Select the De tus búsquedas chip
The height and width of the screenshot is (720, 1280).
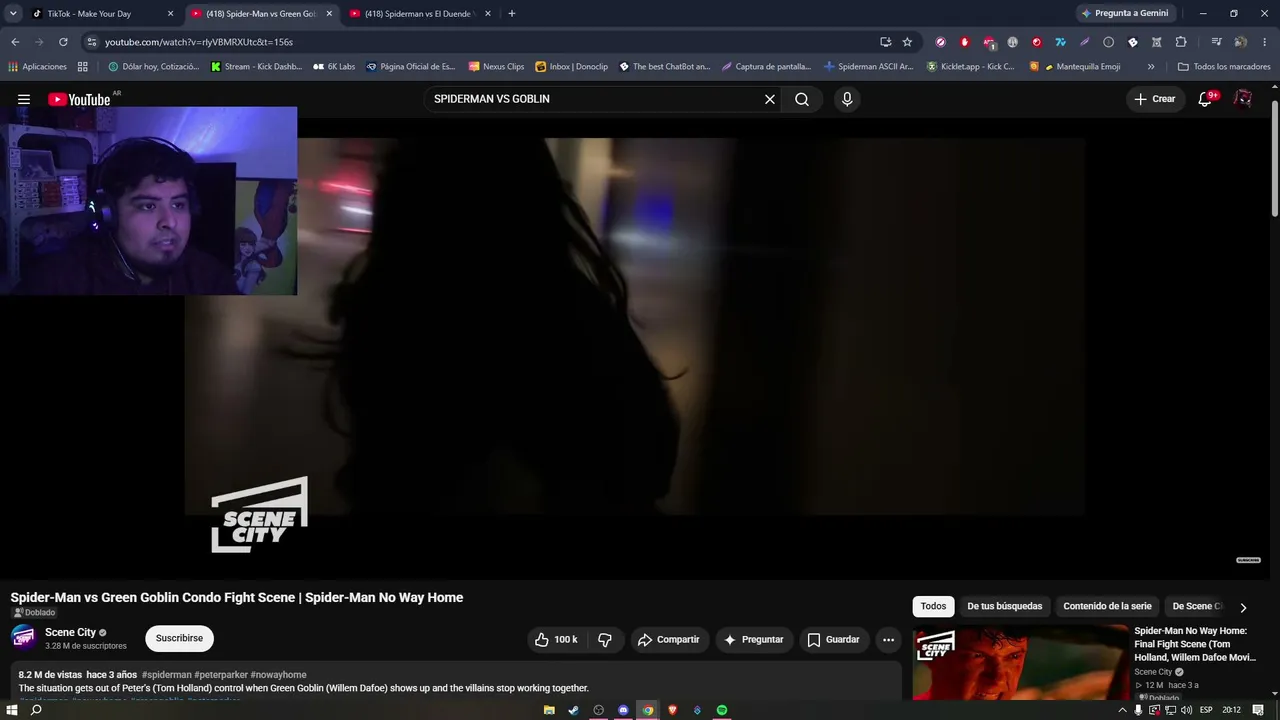(1004, 606)
